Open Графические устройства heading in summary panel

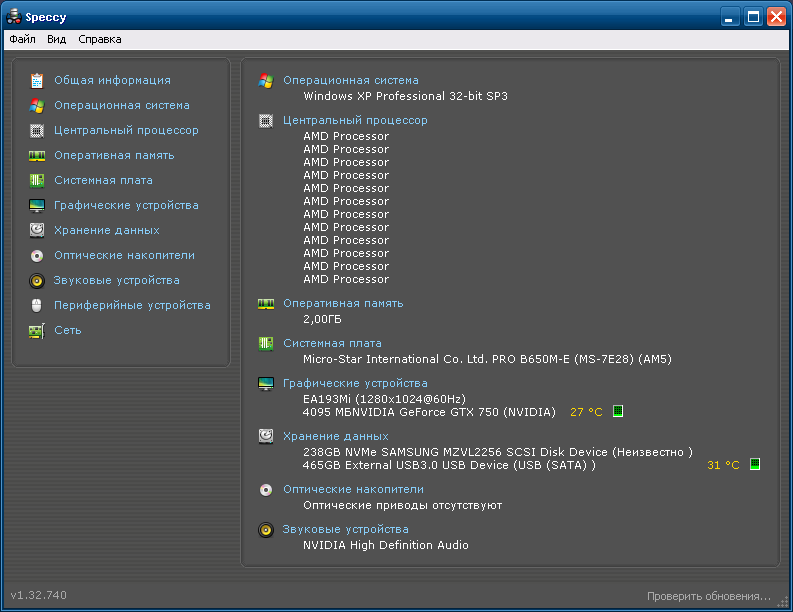(355, 383)
